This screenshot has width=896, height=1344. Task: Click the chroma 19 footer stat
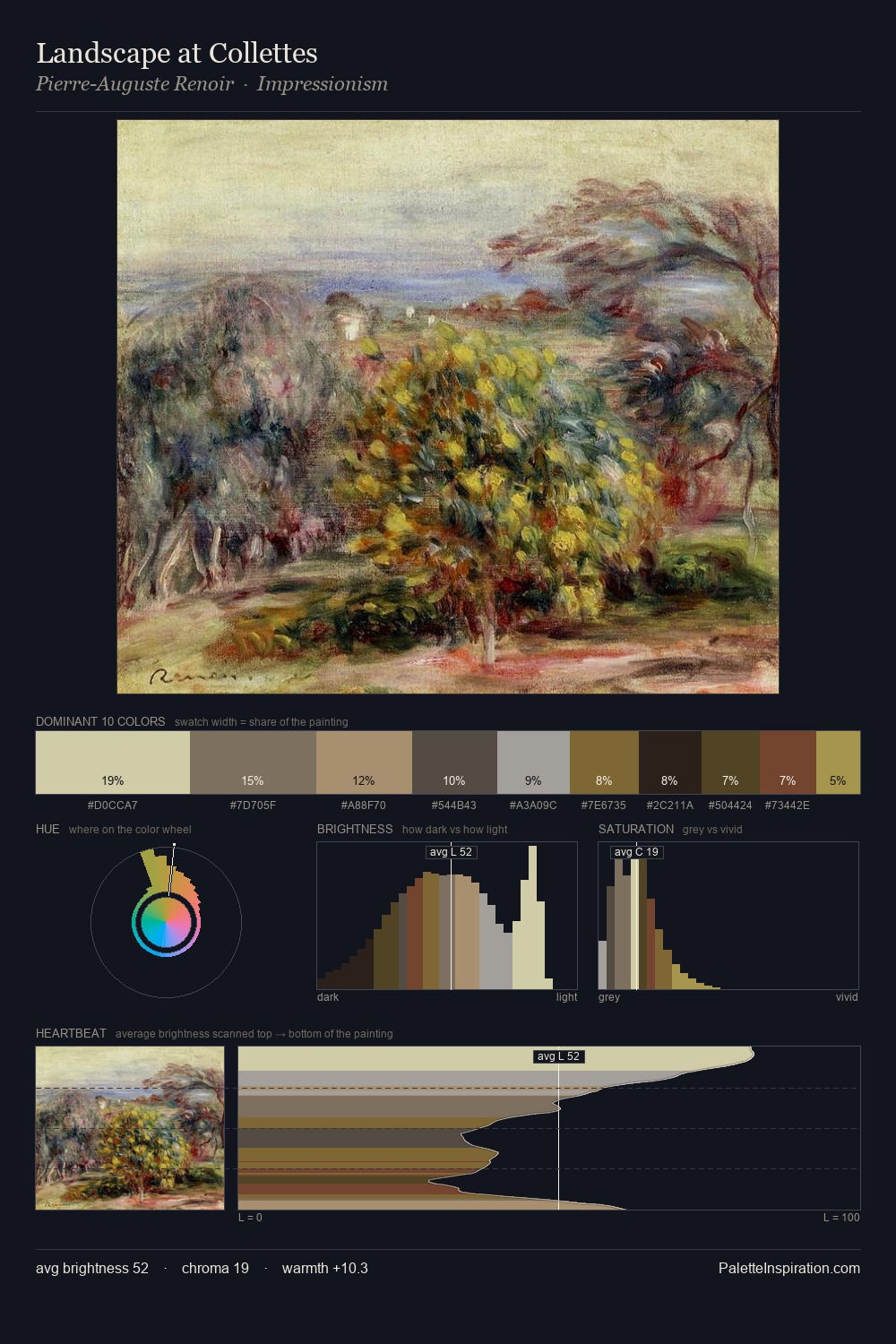[215, 1268]
